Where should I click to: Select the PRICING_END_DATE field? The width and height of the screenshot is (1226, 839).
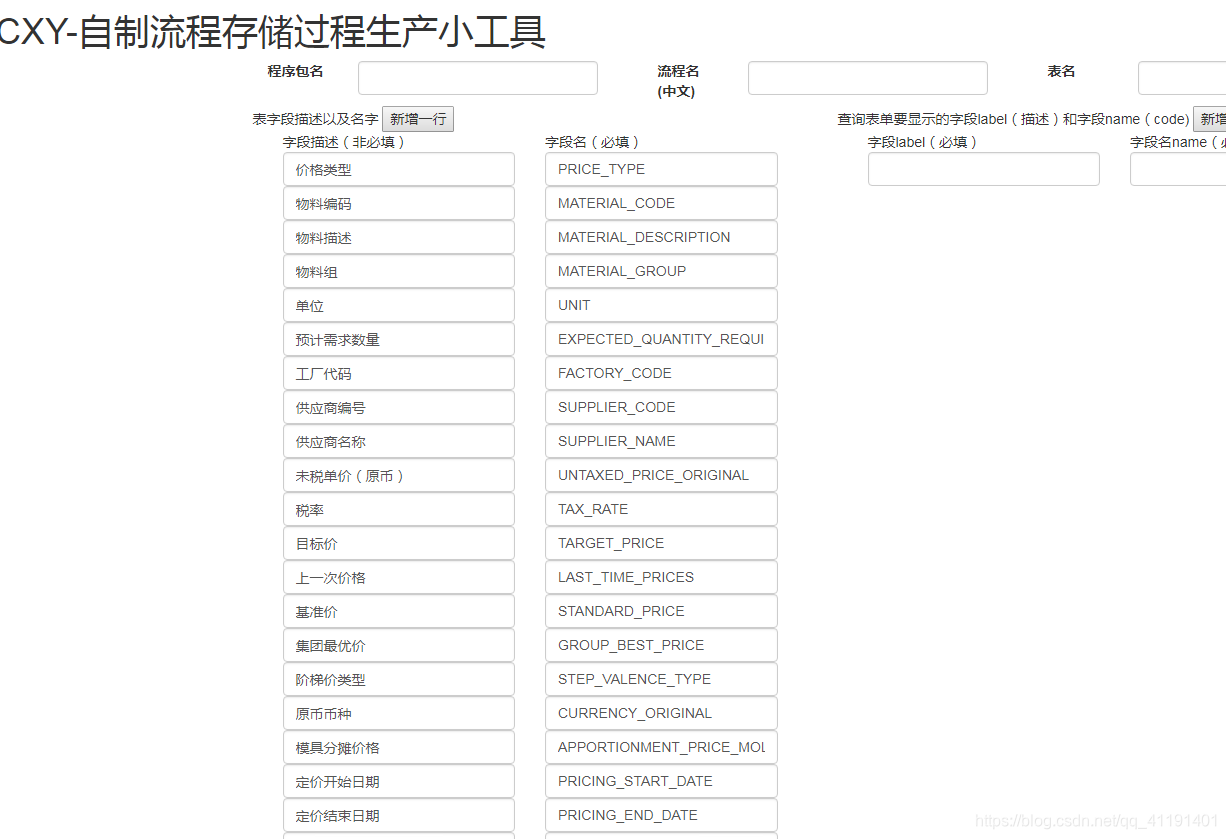(661, 815)
